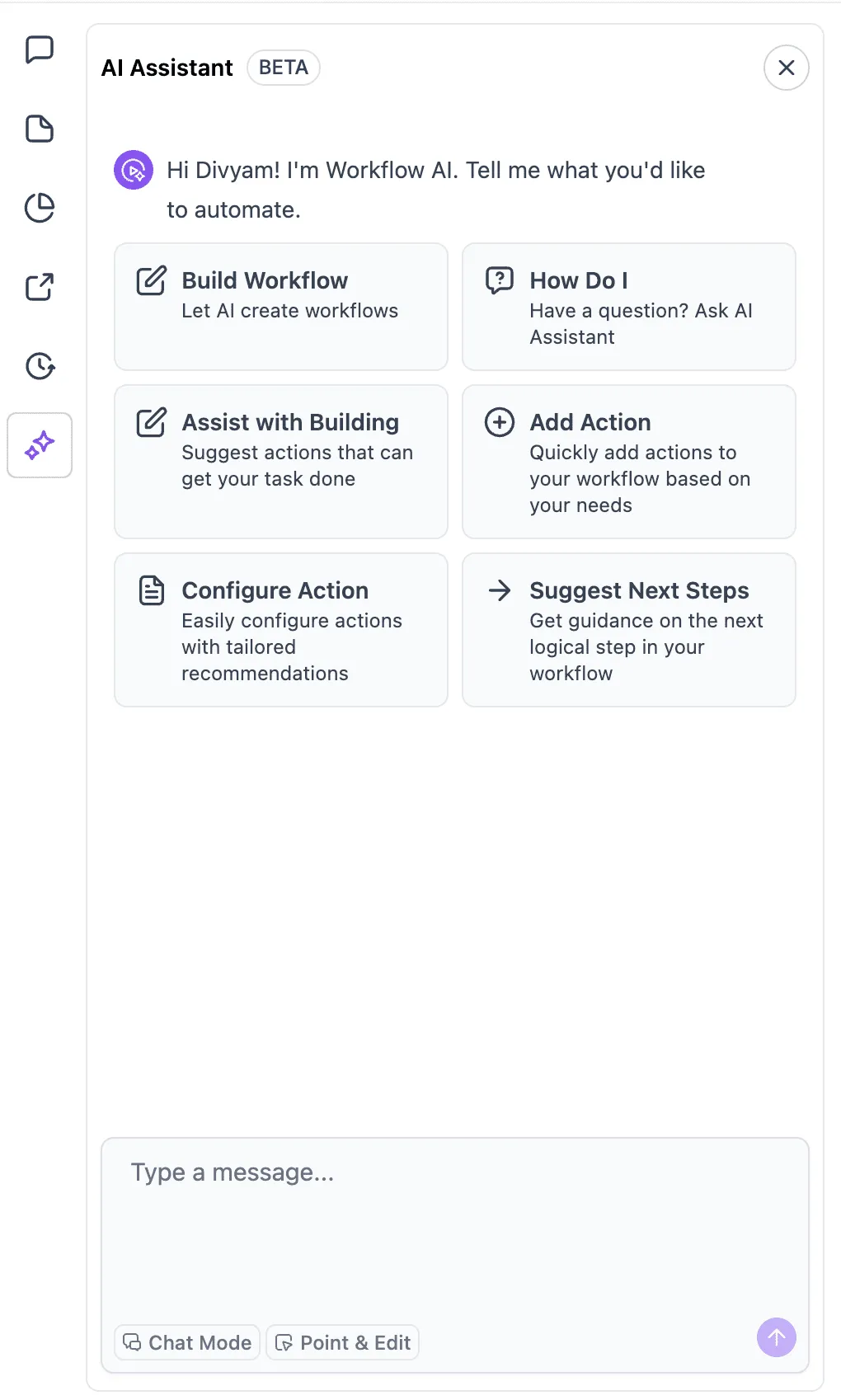Switch to Chat Mode
Viewport: 841px width, 1400px height.
coord(187,1342)
